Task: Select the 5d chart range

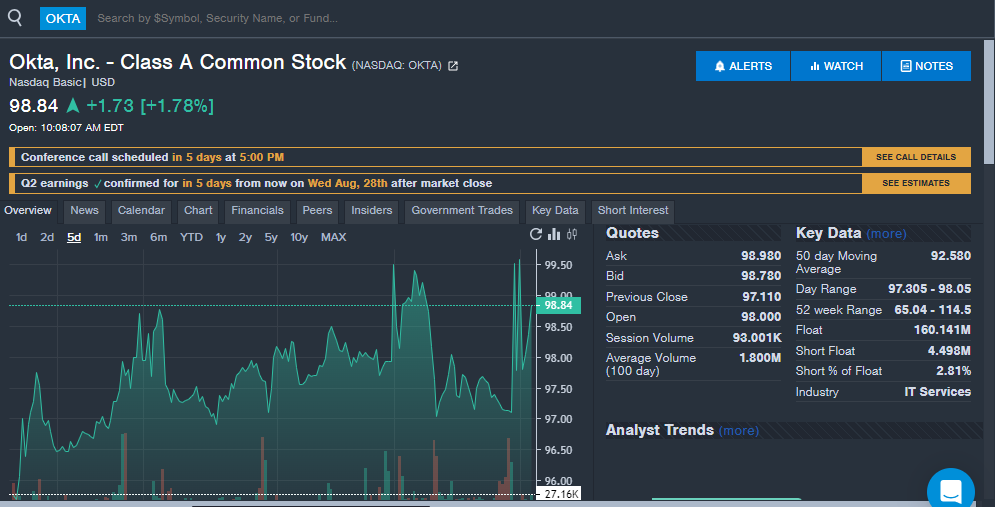Action: 74,237
